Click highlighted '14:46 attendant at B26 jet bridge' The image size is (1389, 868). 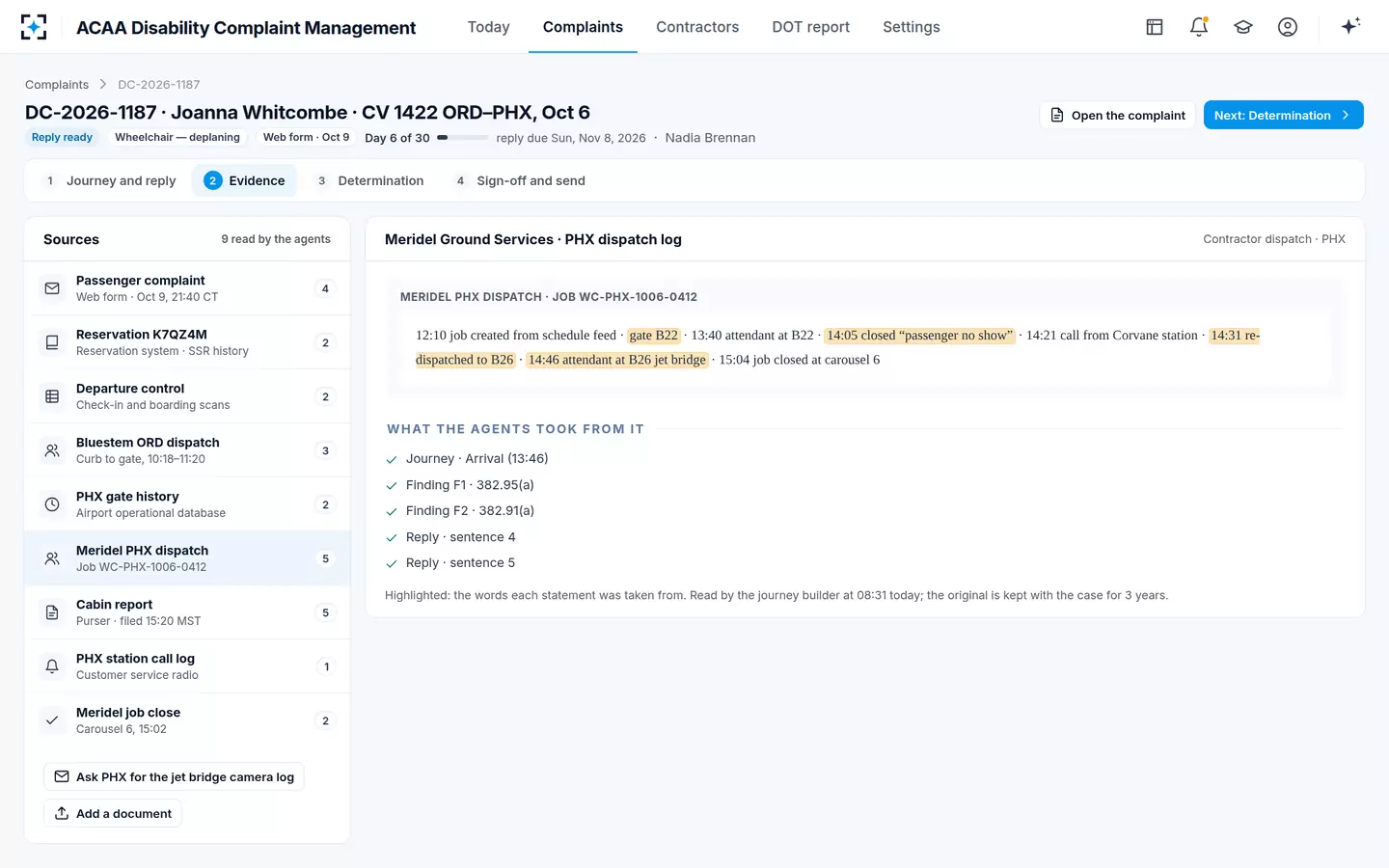point(617,360)
